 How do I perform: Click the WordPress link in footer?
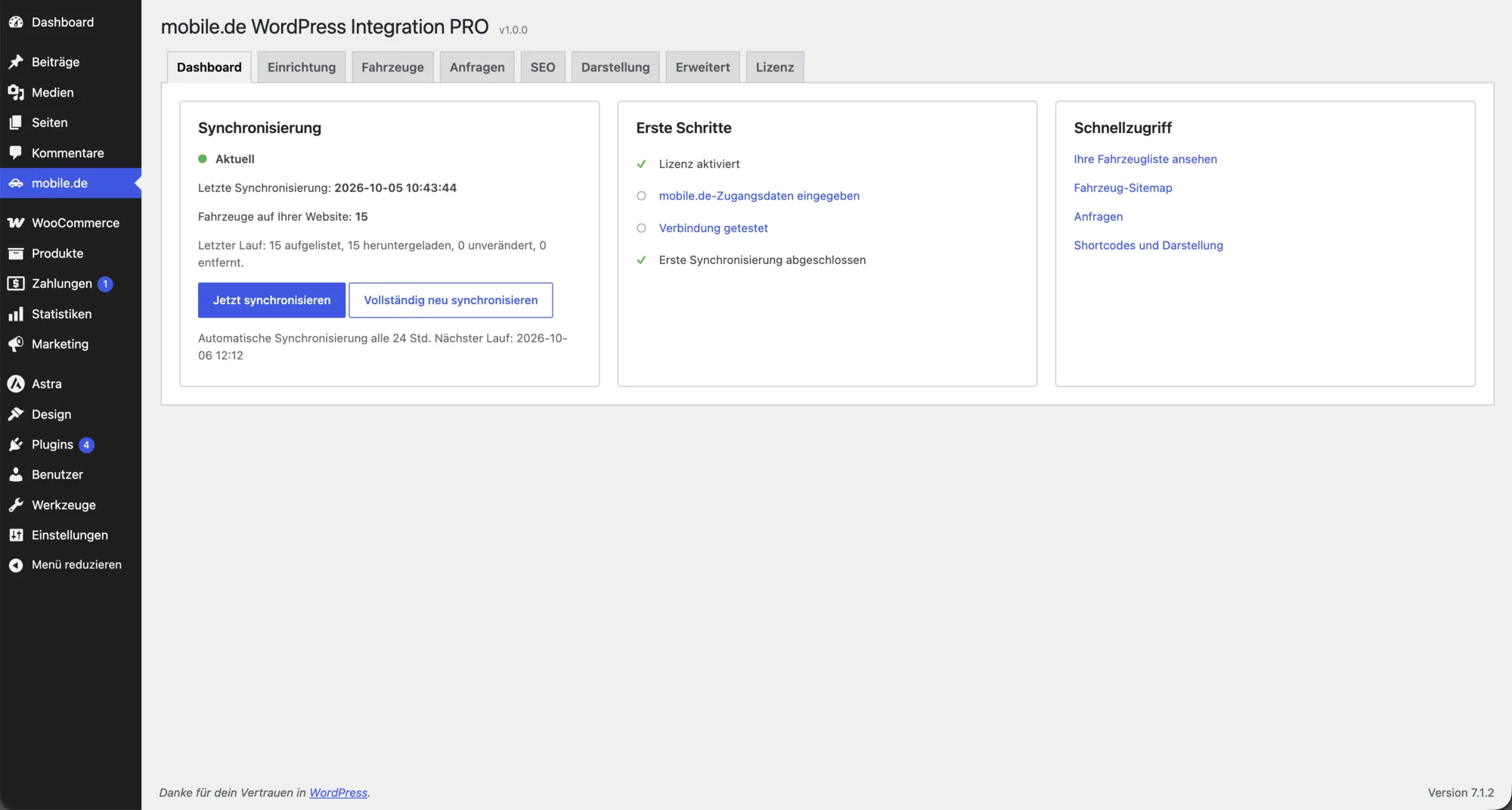[338, 793]
